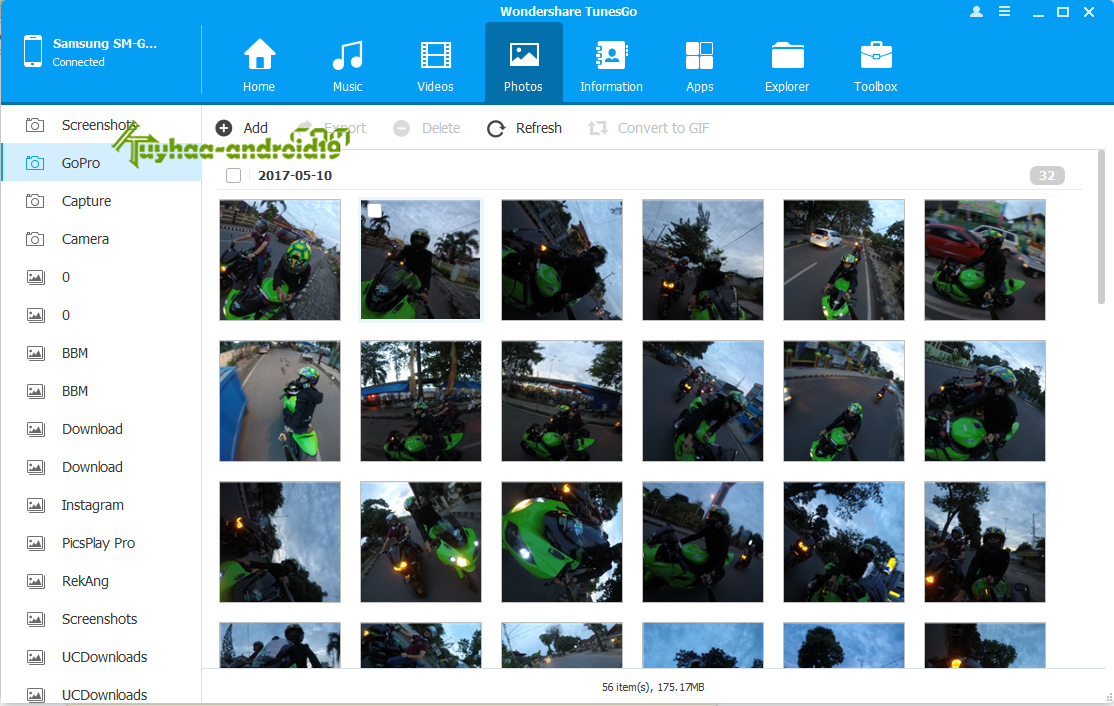The image size is (1114, 706).
Task: Open the Instagram album
Action: (x=102, y=505)
